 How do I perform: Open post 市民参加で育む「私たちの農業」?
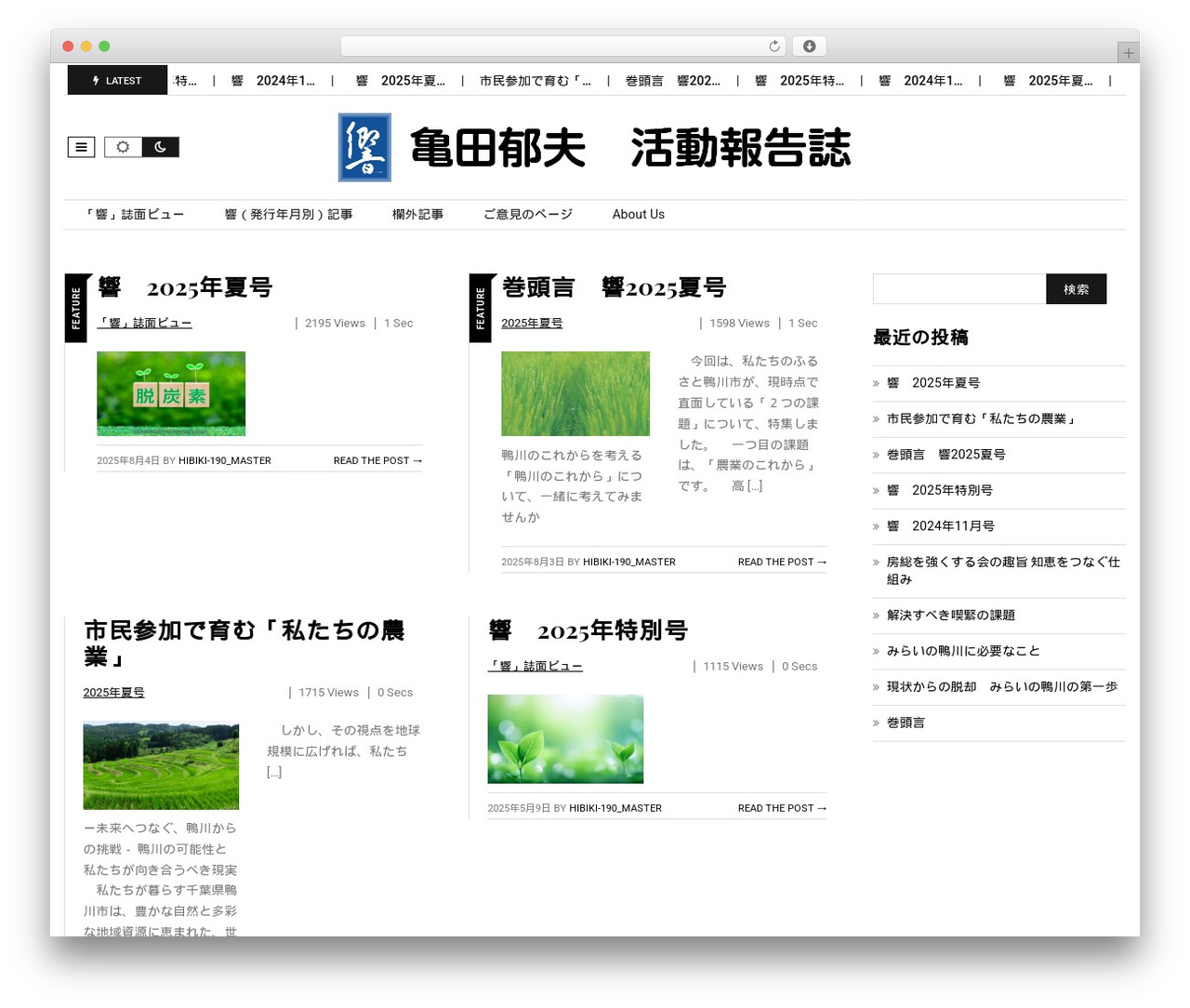(244, 643)
